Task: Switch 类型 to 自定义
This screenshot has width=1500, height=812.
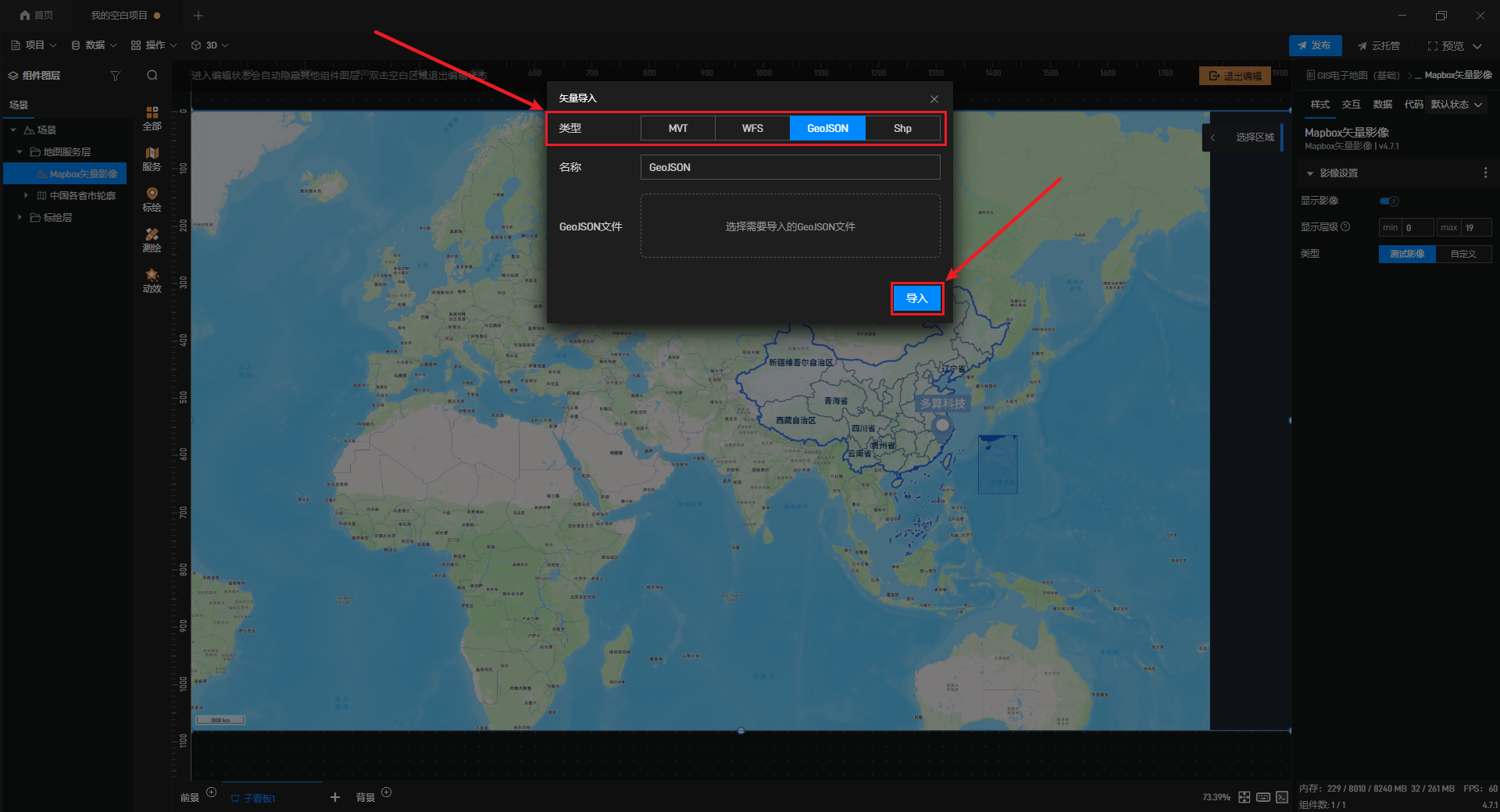Action: point(1463,254)
